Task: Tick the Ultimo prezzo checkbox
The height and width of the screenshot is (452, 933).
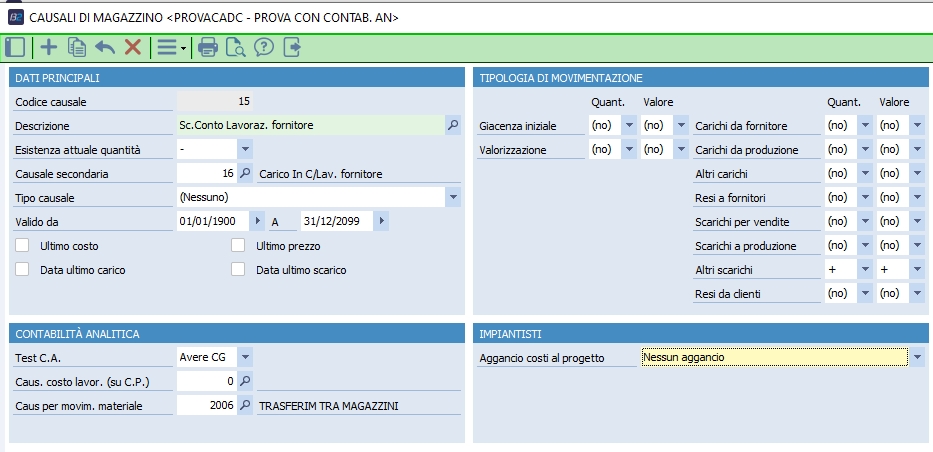Action: point(238,245)
